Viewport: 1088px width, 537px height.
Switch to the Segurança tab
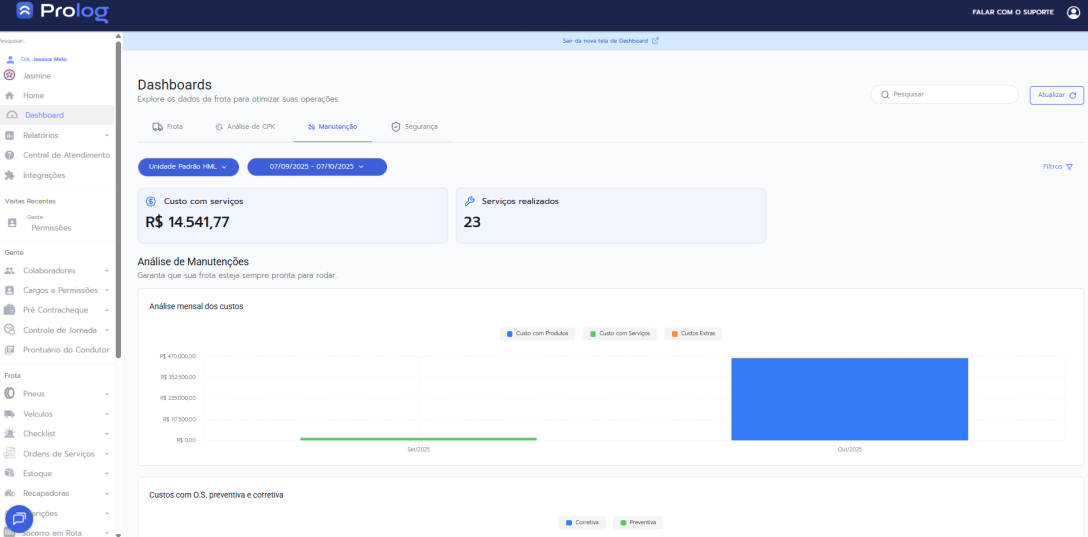point(414,127)
